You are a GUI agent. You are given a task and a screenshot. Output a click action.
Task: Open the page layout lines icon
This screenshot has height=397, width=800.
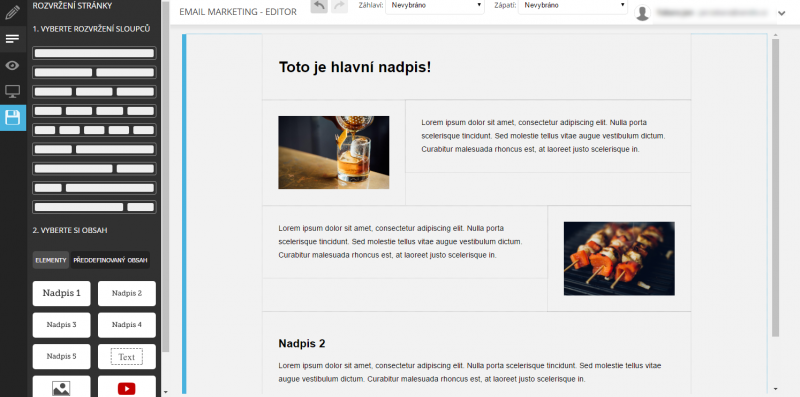point(12,39)
